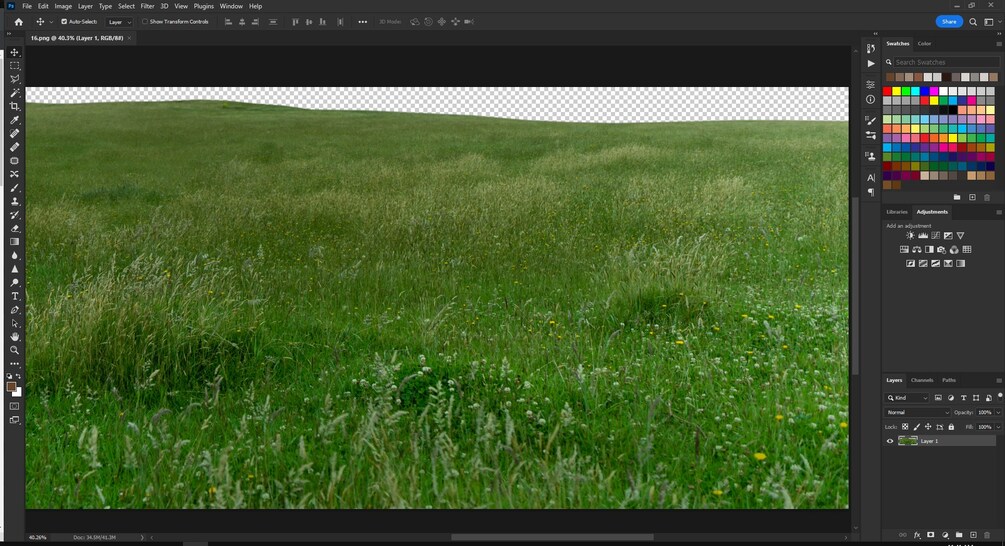Switch to the Color tab
The image size is (1005, 546).
pos(924,44)
